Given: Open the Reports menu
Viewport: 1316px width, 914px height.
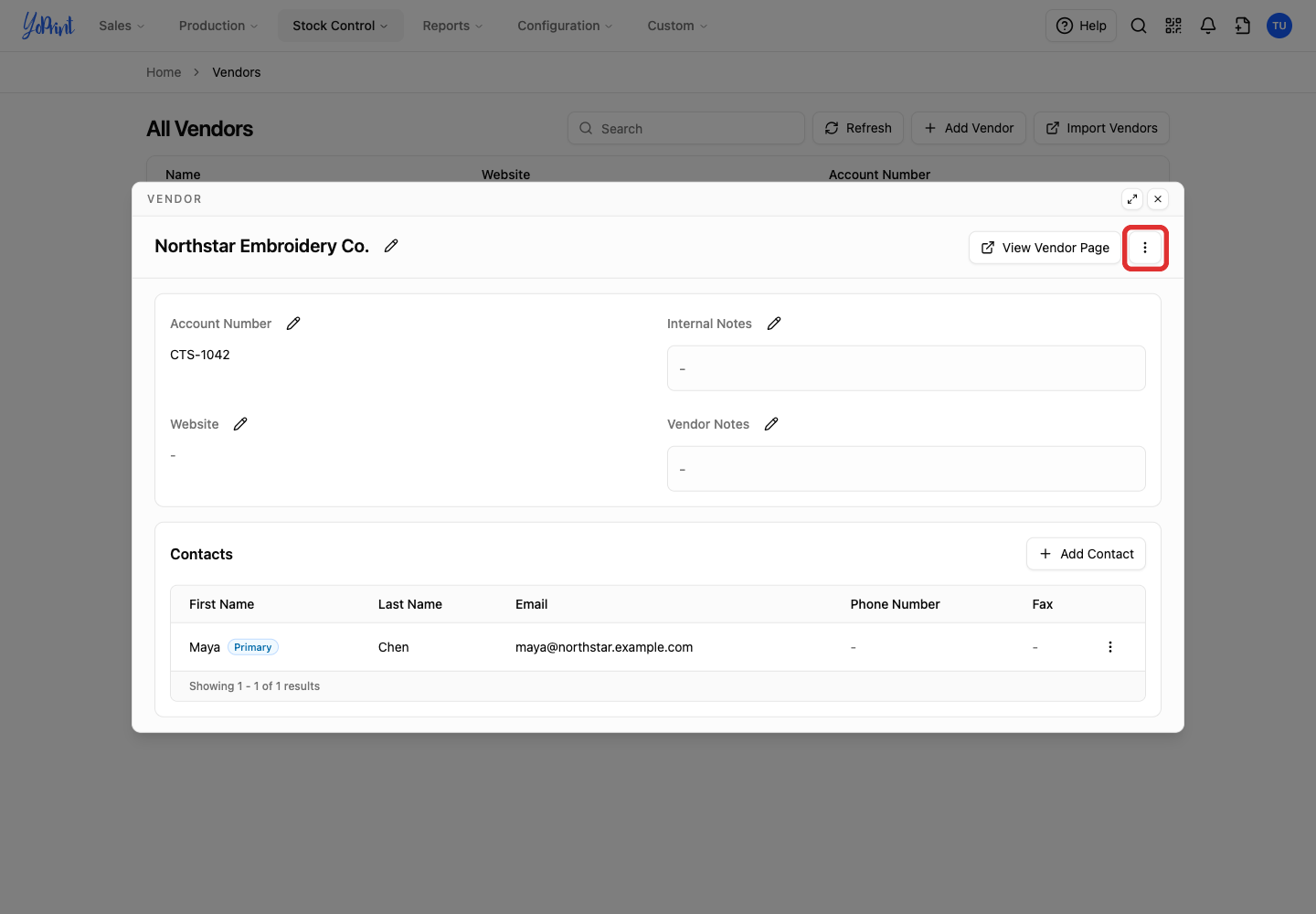Looking at the screenshot, I should click(452, 26).
